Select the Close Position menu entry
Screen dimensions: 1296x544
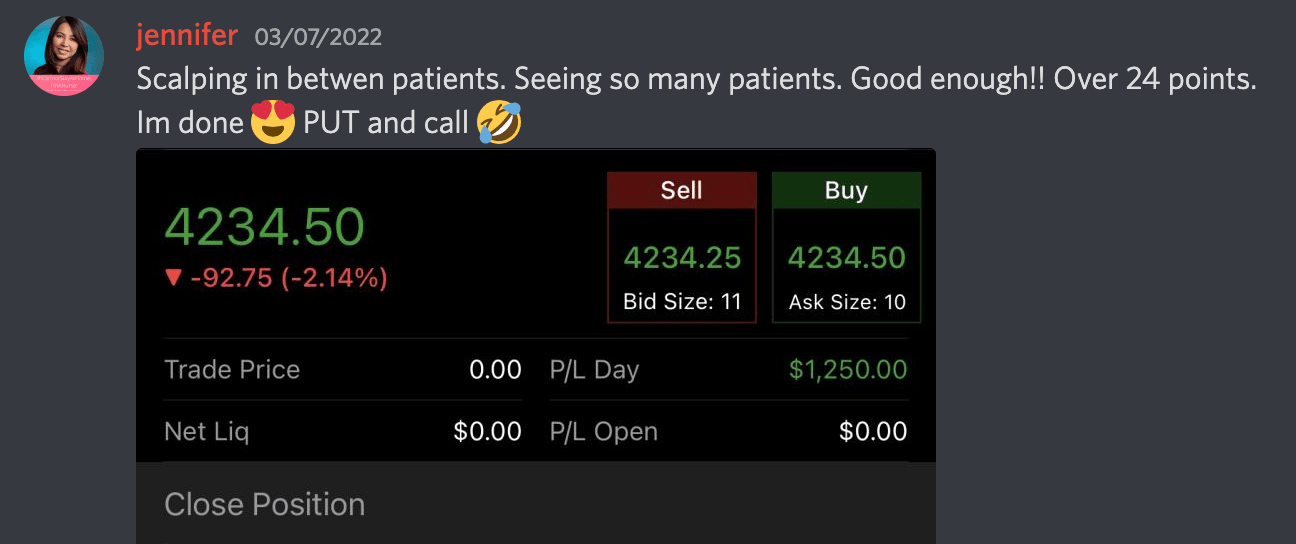[264, 504]
